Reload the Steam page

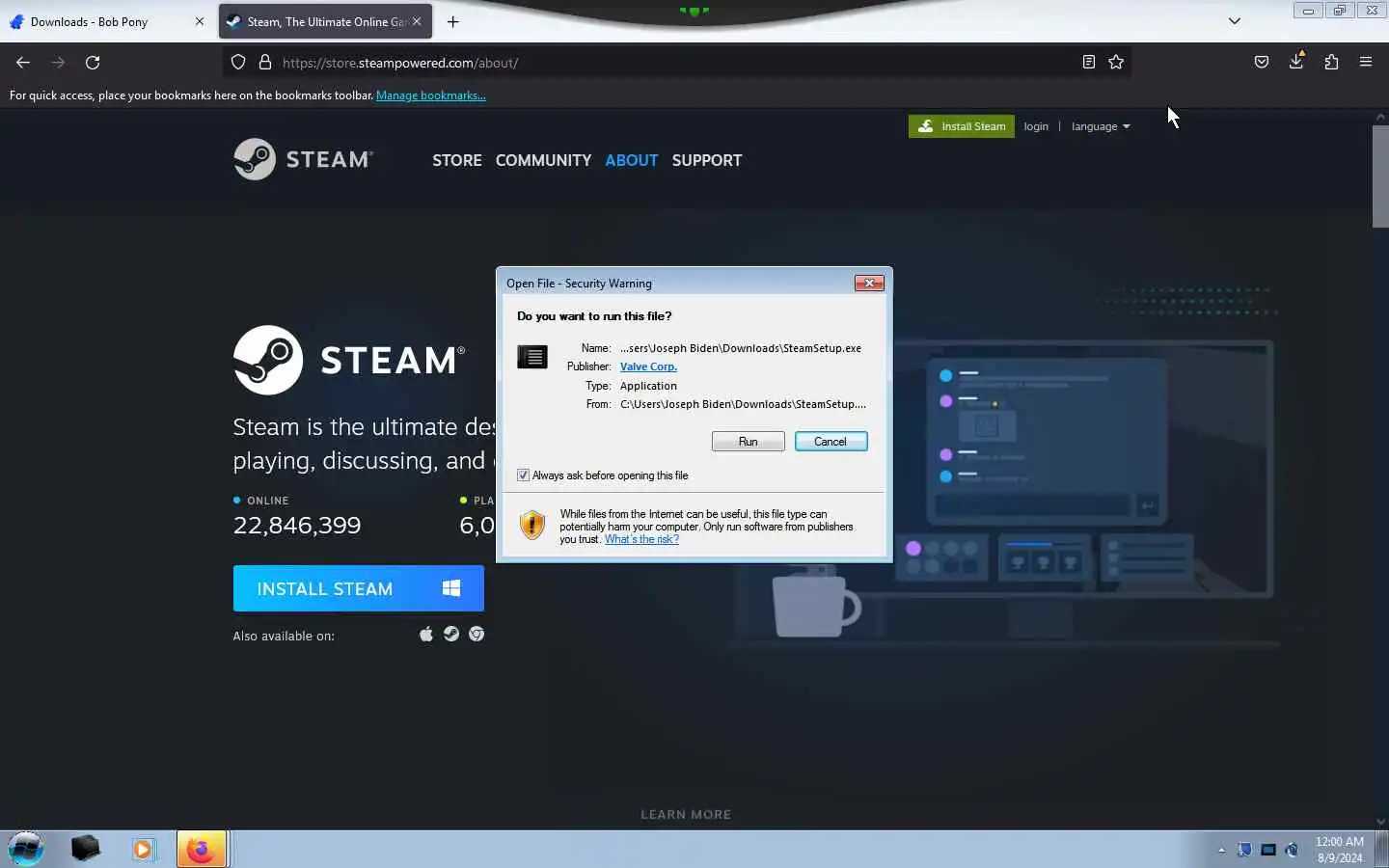pyautogui.click(x=93, y=63)
